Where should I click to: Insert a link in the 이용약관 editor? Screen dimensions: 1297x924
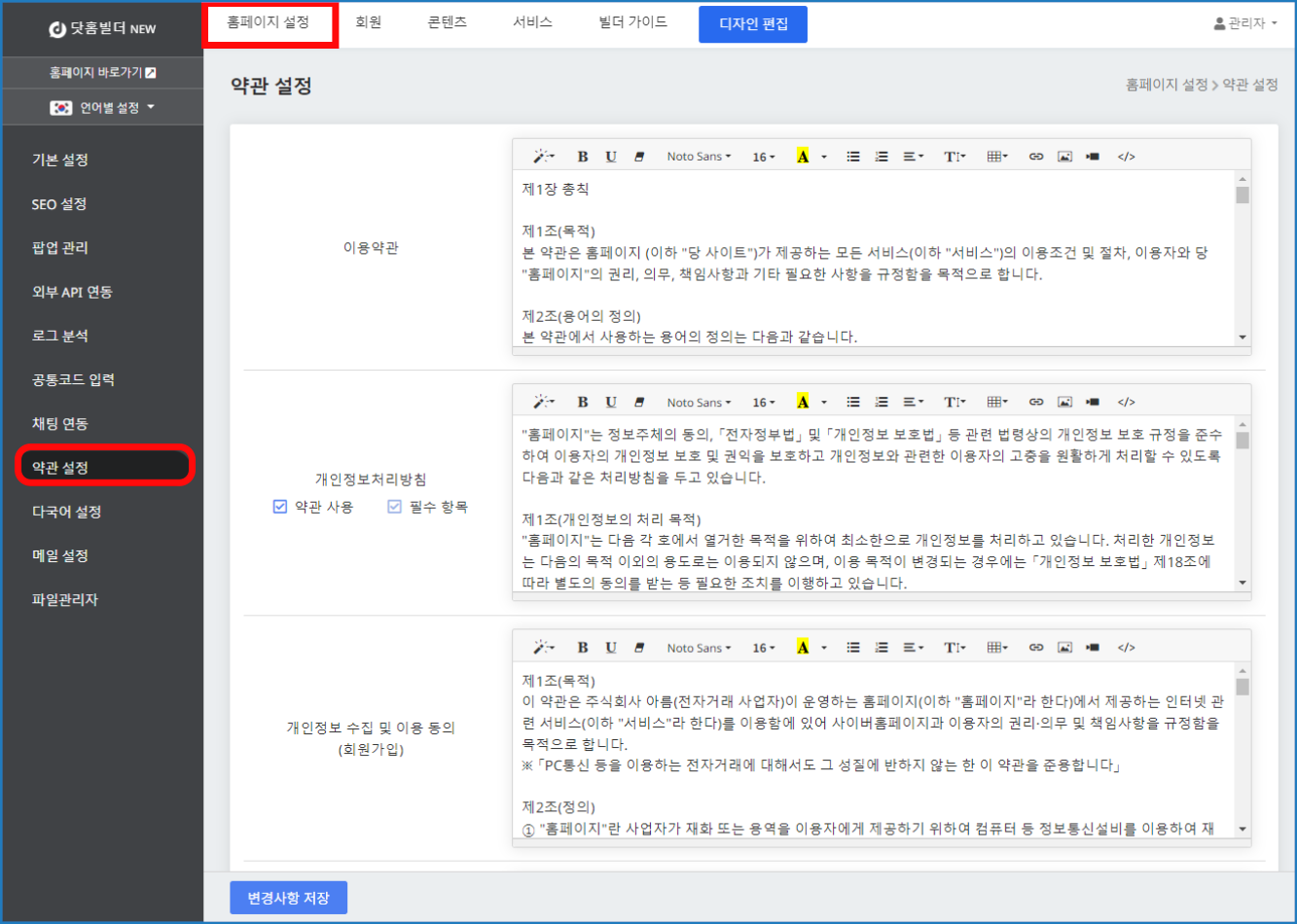click(x=1036, y=157)
